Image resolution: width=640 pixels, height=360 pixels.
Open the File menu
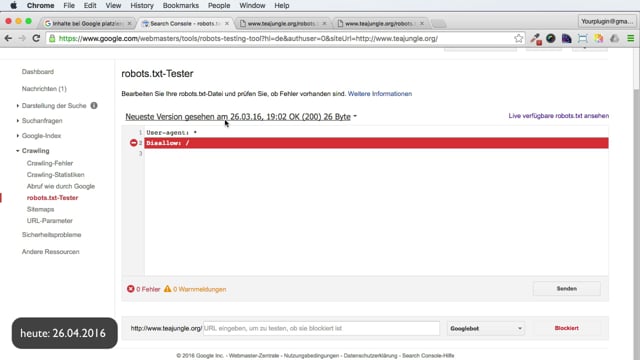[x=69, y=5]
